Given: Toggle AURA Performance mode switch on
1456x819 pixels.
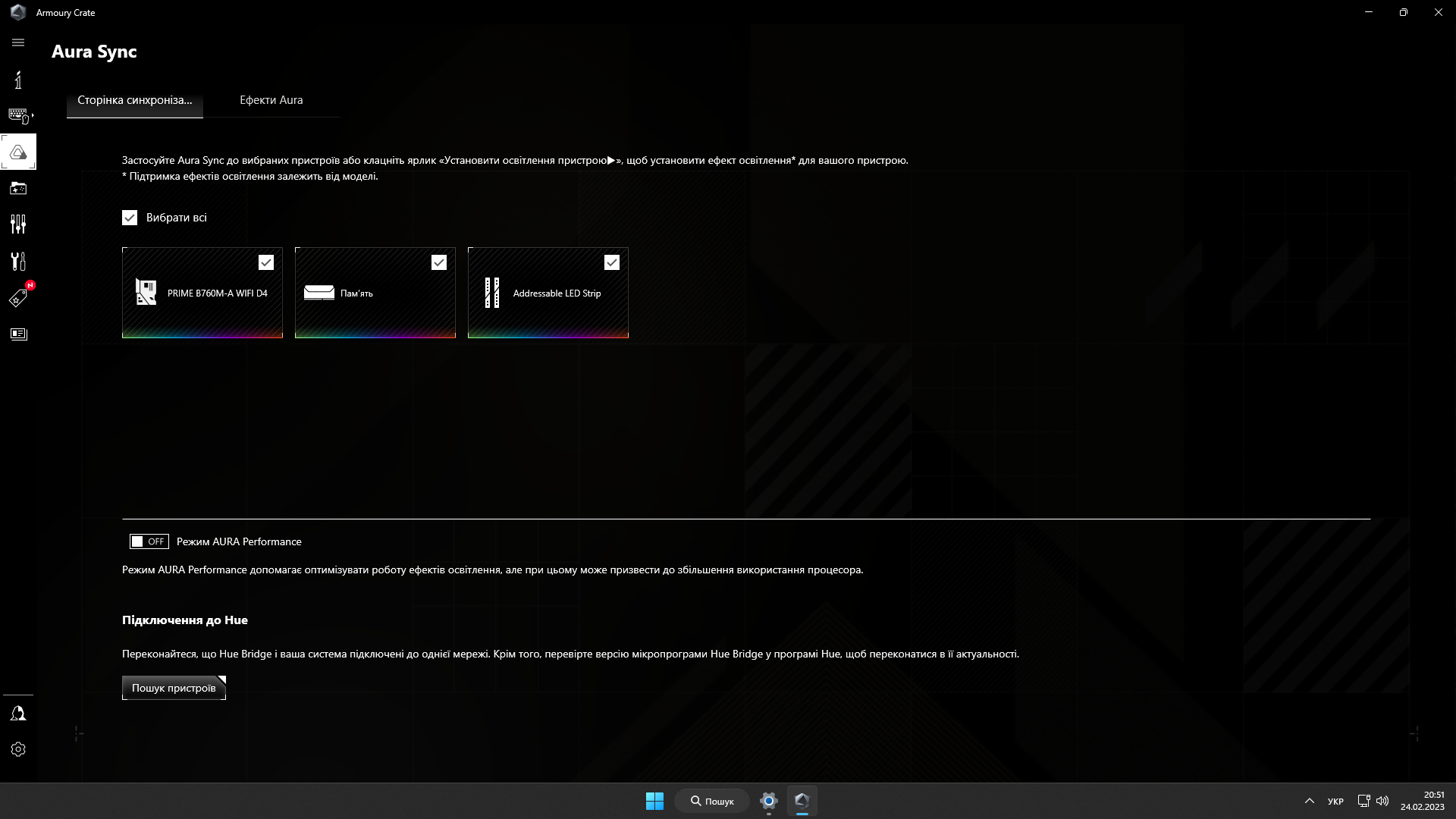Looking at the screenshot, I should (149, 541).
